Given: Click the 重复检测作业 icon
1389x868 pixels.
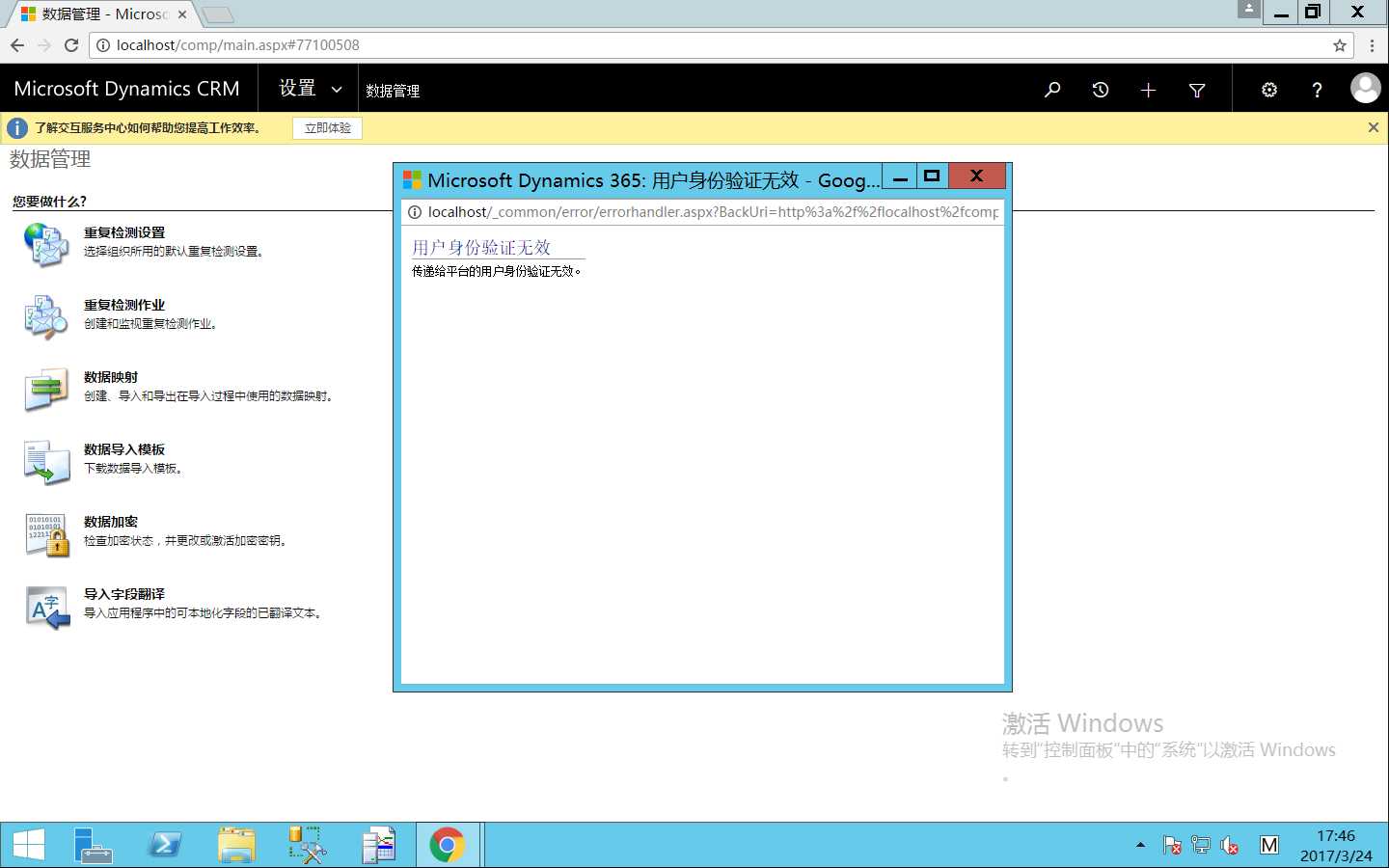Looking at the screenshot, I should tap(46, 316).
